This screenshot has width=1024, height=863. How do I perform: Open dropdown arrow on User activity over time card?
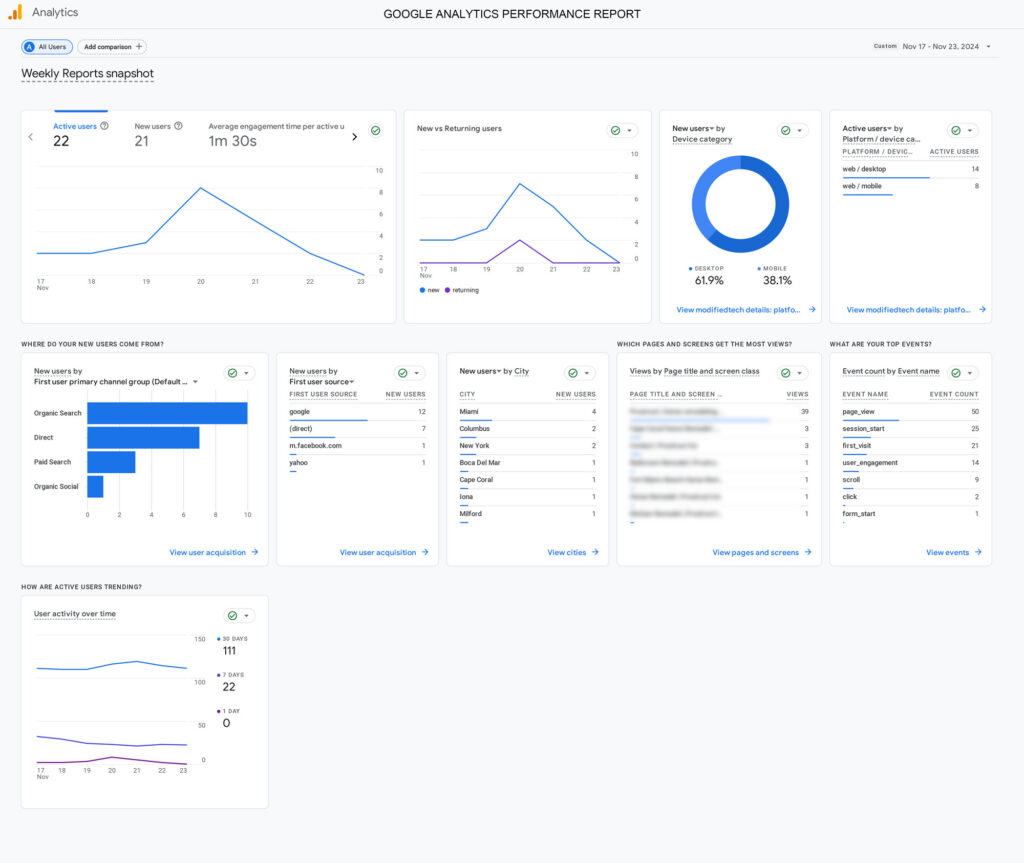[247, 615]
